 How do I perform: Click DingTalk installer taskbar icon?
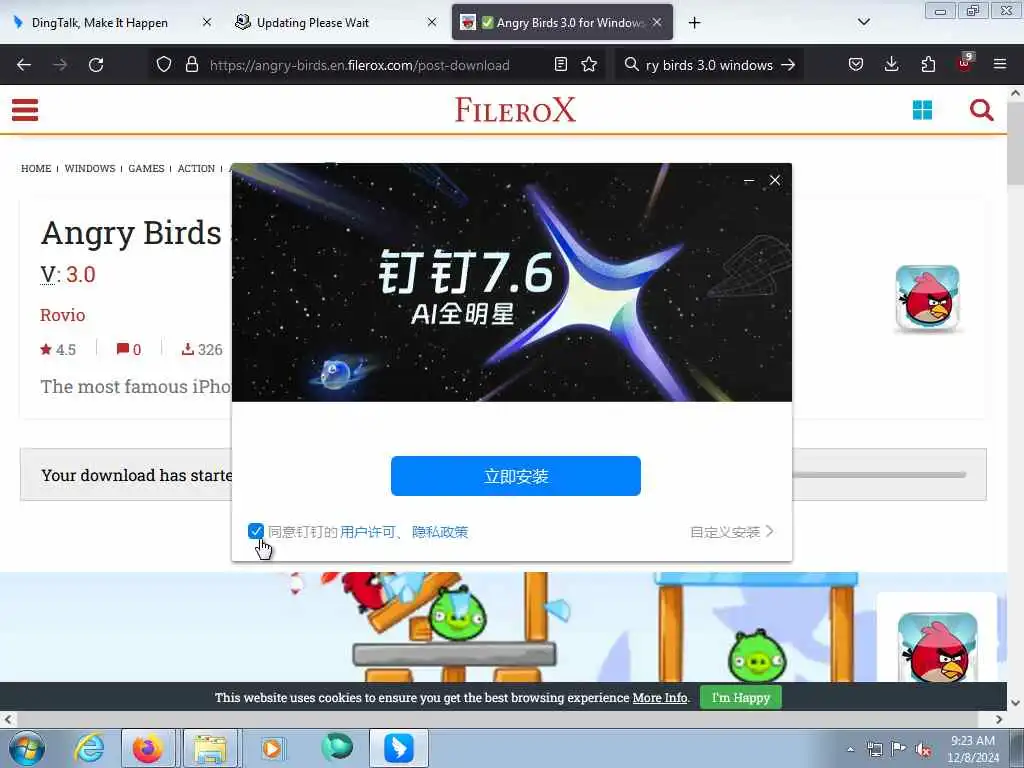click(398, 748)
